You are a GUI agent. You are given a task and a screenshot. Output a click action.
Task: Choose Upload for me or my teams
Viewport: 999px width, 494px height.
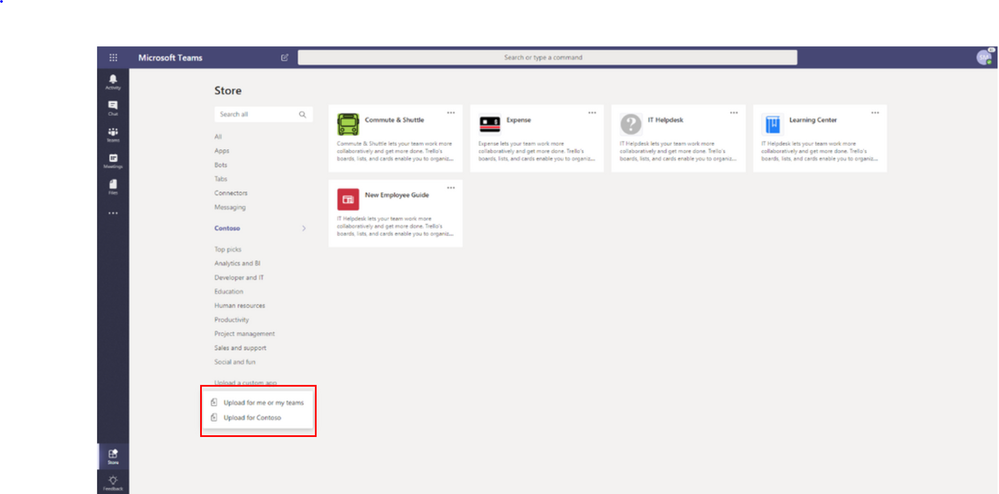tap(264, 403)
